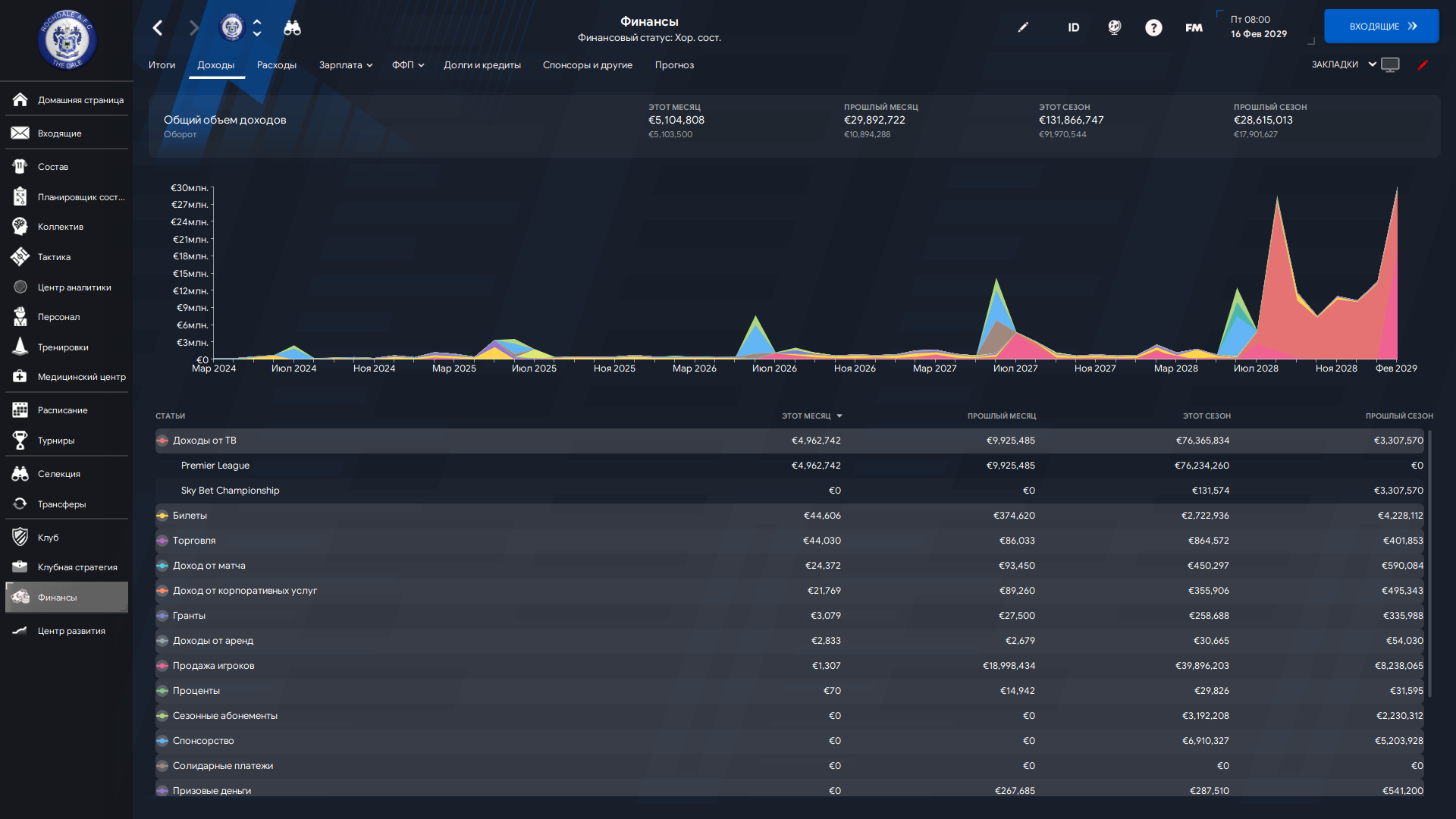Open Трансферы section in sidebar
Viewport: 1456px width, 819px height.
click(x=61, y=504)
